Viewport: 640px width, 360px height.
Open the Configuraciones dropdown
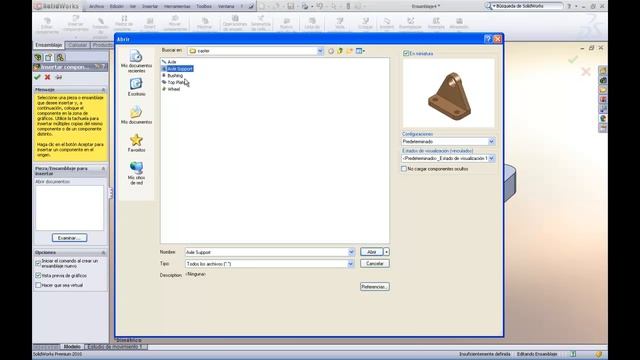tap(491, 141)
